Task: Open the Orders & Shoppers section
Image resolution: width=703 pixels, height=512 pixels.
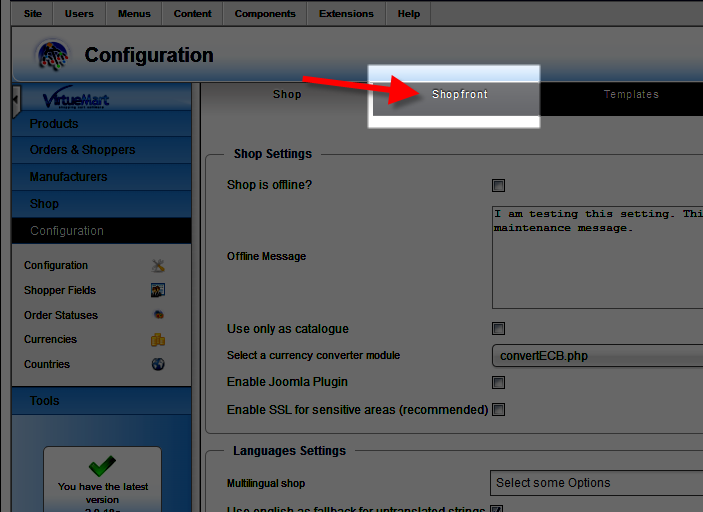Action: [82, 150]
